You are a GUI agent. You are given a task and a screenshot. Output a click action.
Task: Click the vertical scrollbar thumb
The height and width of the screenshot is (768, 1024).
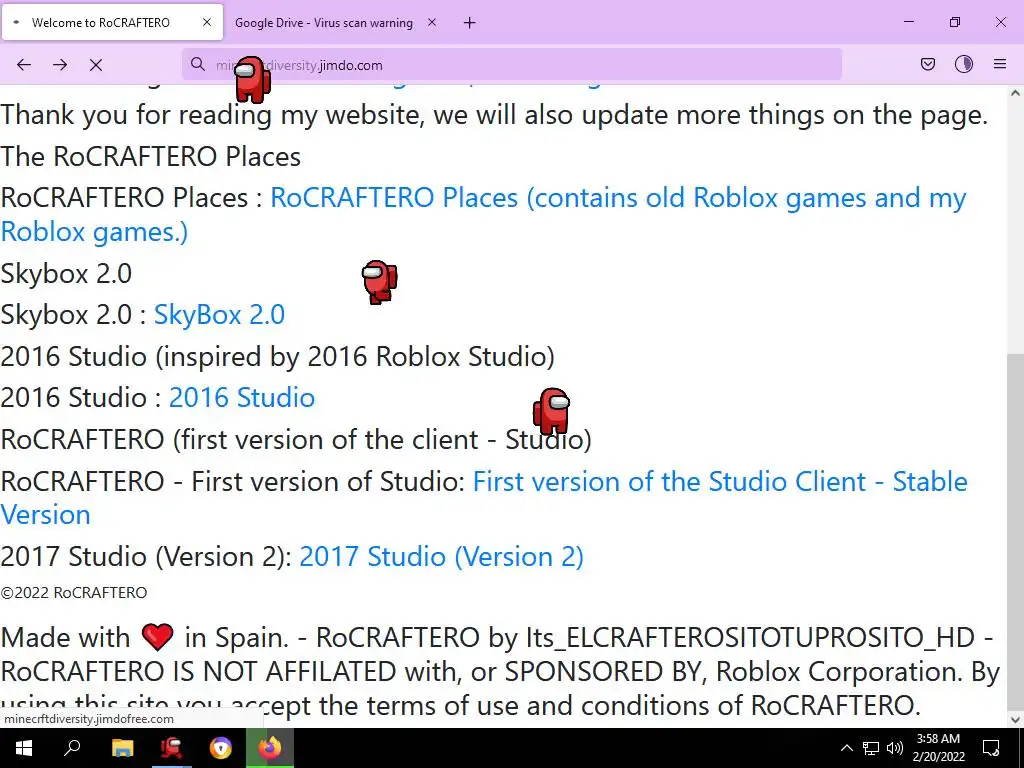(x=1015, y=531)
